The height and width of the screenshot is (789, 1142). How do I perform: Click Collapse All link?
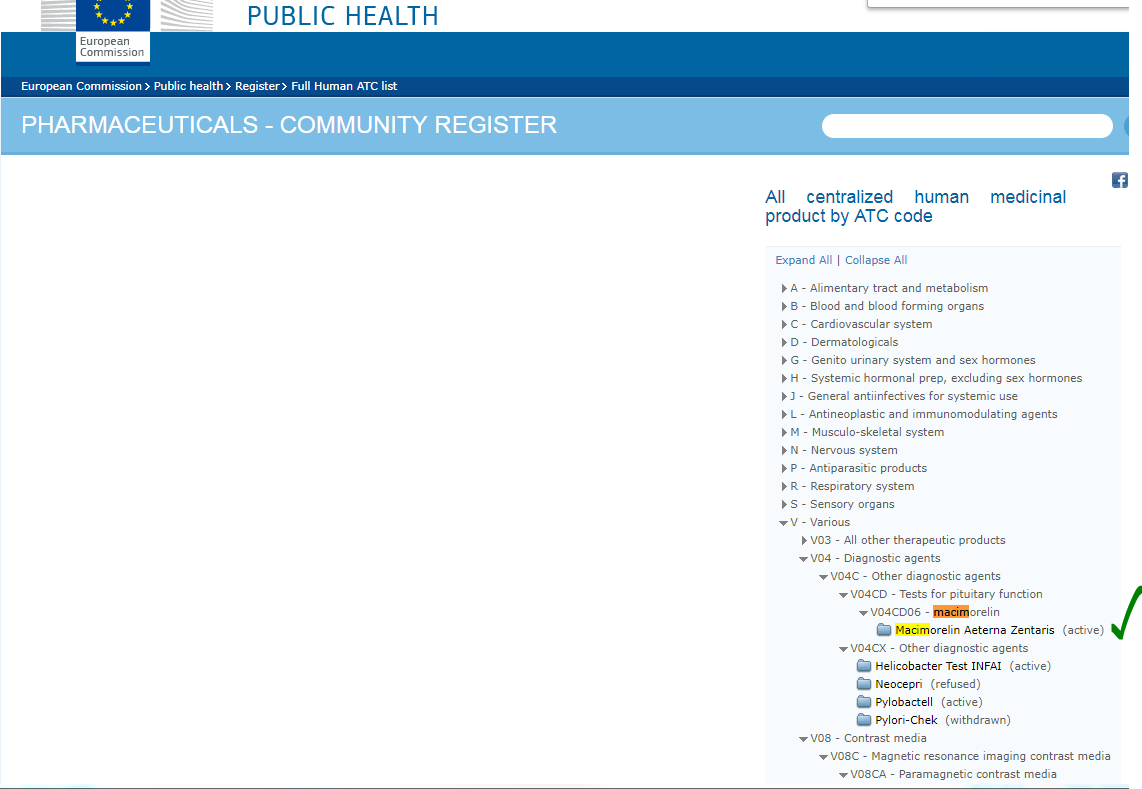[x=876, y=260]
